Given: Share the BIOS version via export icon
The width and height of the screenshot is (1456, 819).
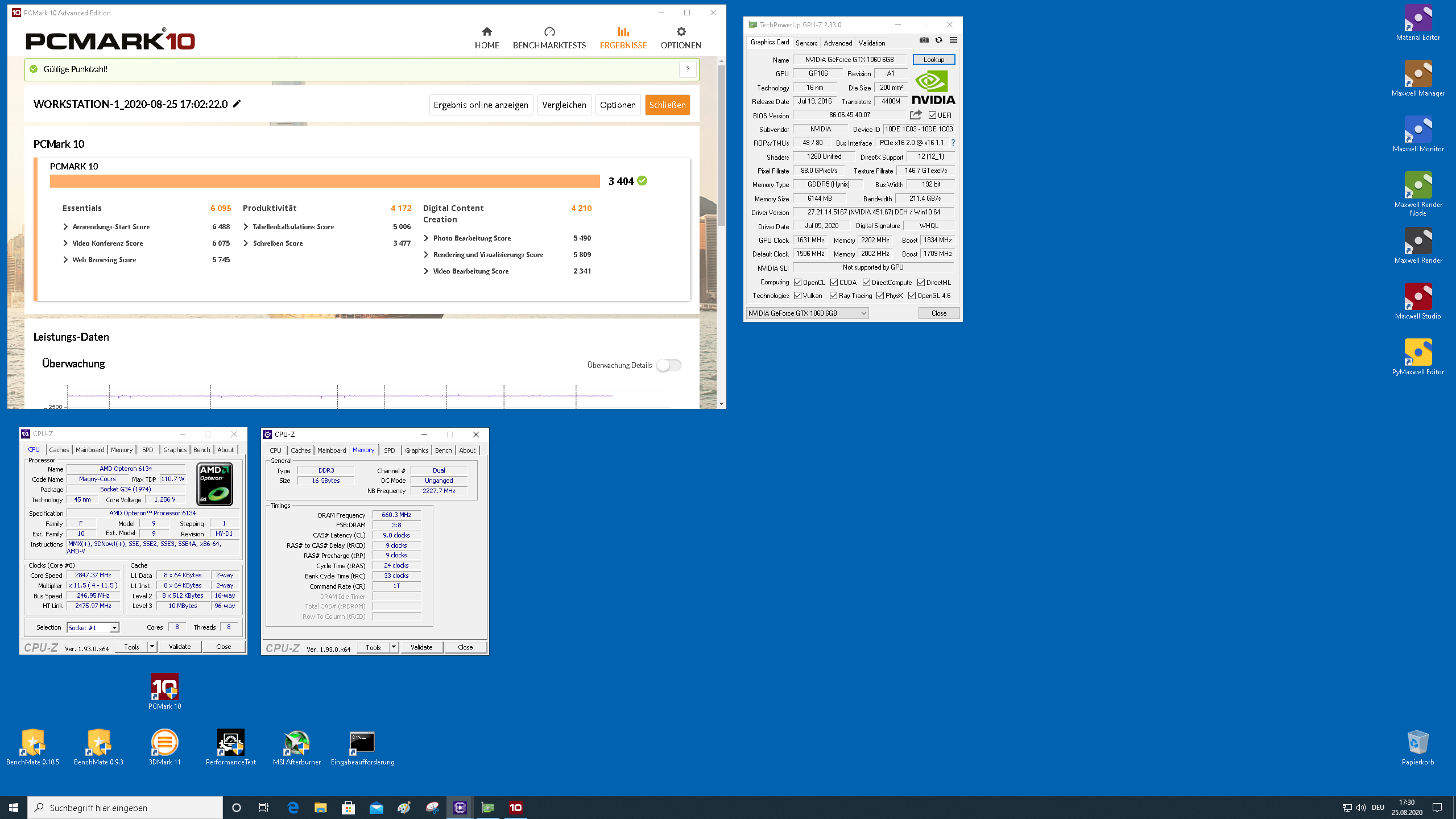Looking at the screenshot, I should pos(916,115).
